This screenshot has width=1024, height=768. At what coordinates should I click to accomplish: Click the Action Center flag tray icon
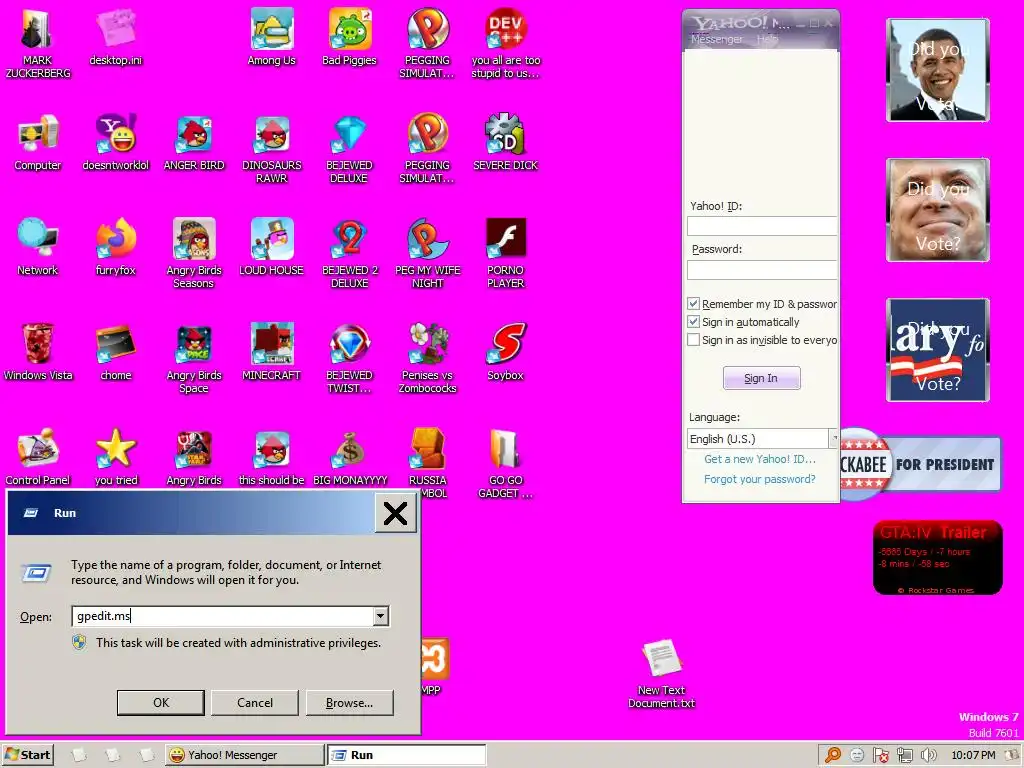(x=880, y=755)
